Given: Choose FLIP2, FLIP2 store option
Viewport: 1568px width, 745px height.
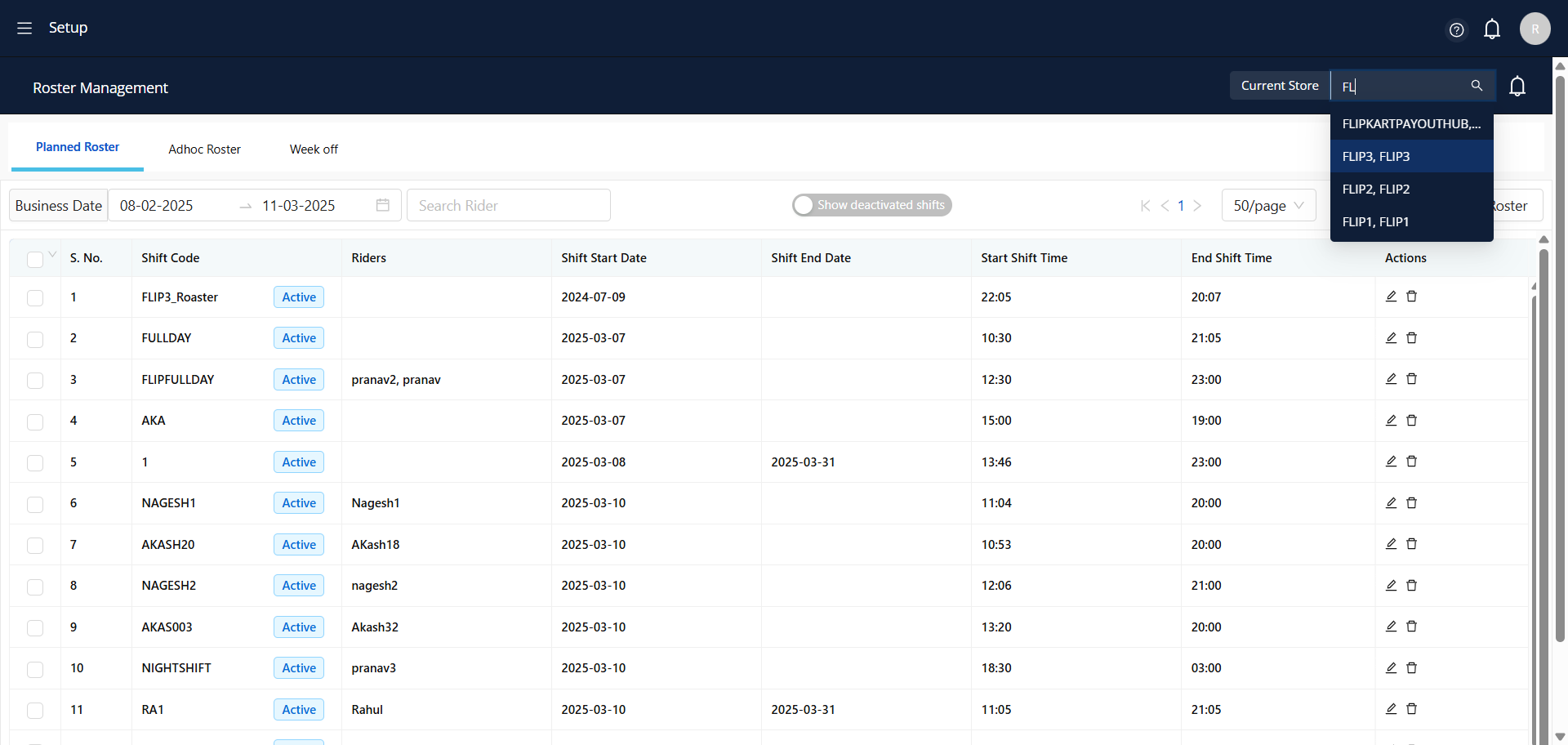Looking at the screenshot, I should 1411,189.
